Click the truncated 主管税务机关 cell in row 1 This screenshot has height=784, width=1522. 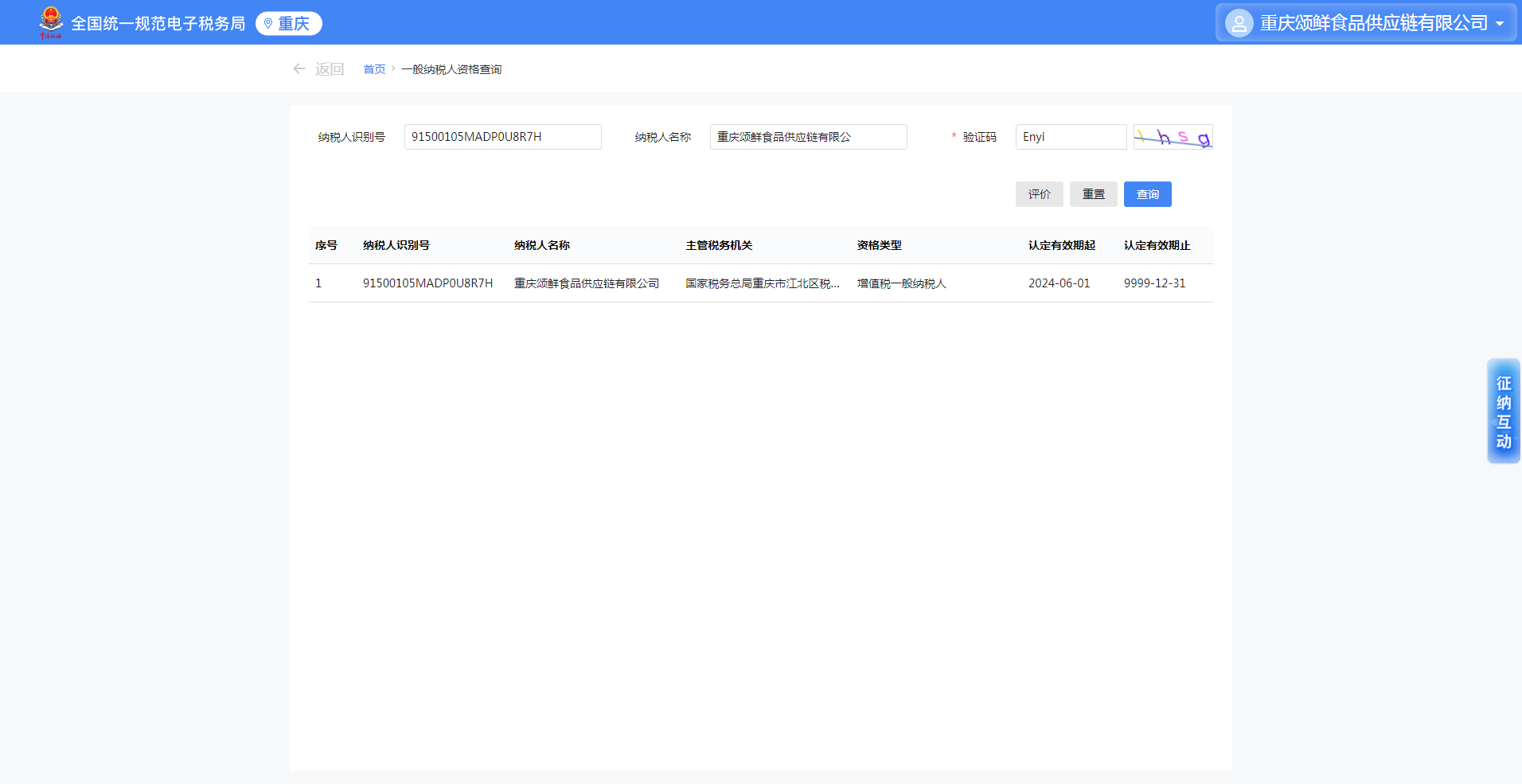pos(762,283)
